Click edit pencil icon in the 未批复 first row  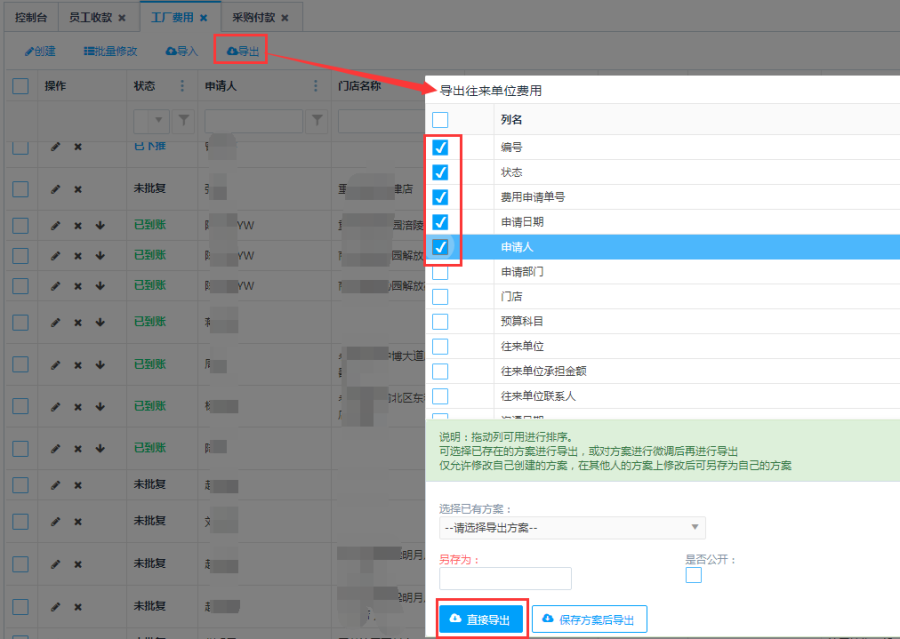click(56, 189)
